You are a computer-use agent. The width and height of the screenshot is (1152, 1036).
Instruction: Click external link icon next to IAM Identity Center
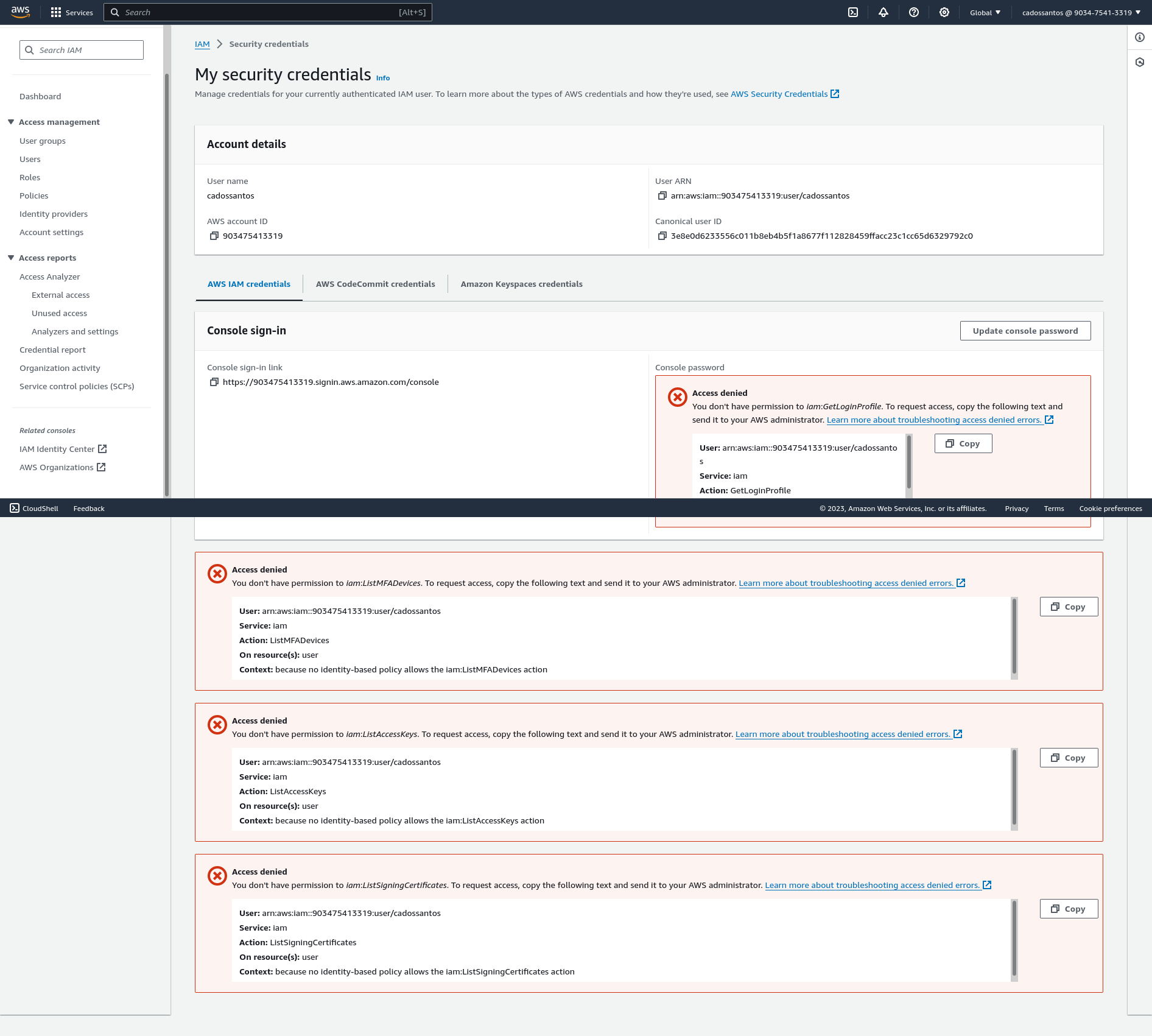point(102,449)
